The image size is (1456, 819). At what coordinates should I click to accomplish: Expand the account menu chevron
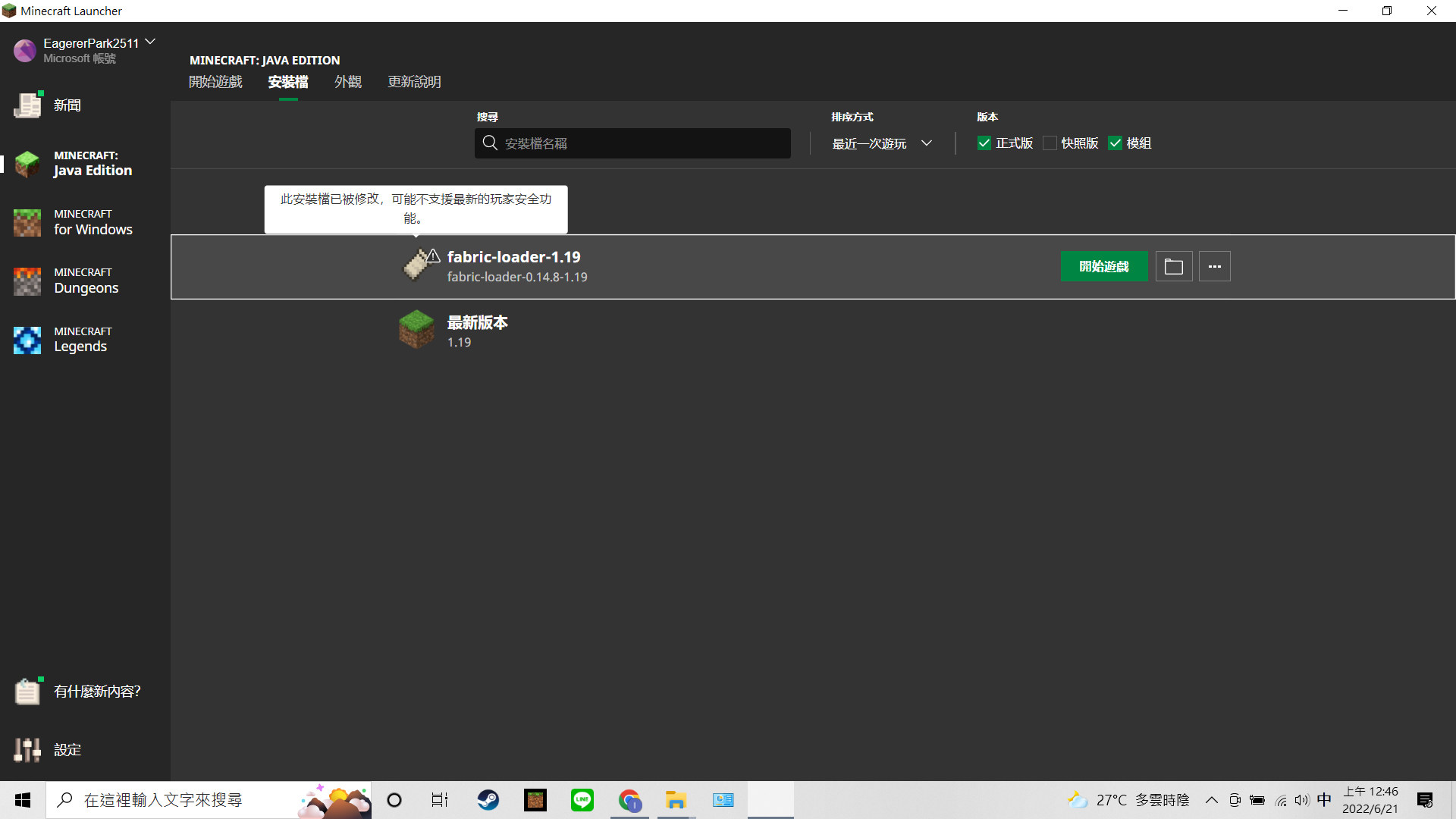click(x=150, y=42)
